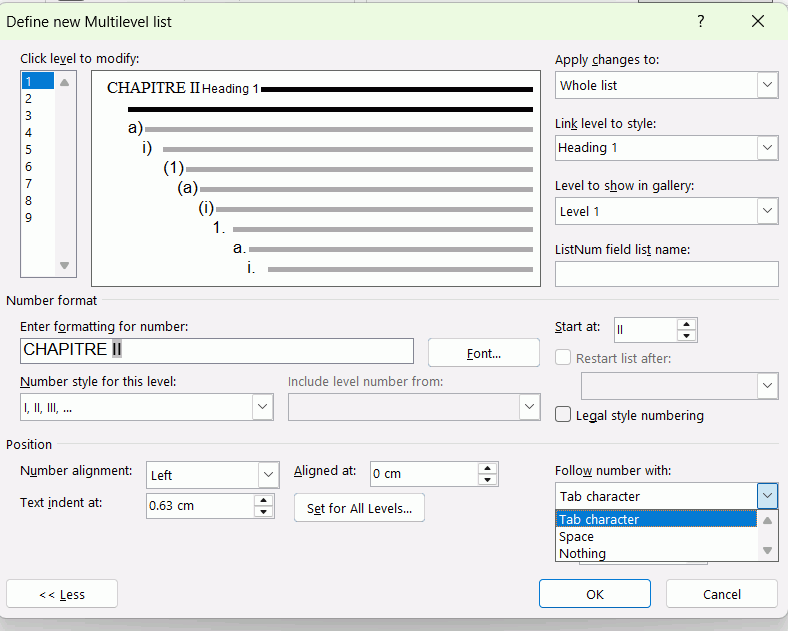
Task: Select Nothing in Follow number list
Action: coord(582,554)
